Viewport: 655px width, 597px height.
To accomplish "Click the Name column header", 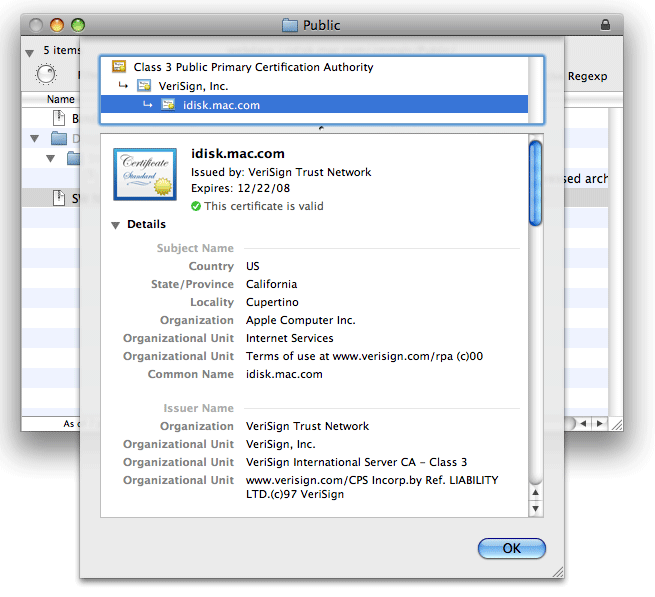I will tap(61, 99).
